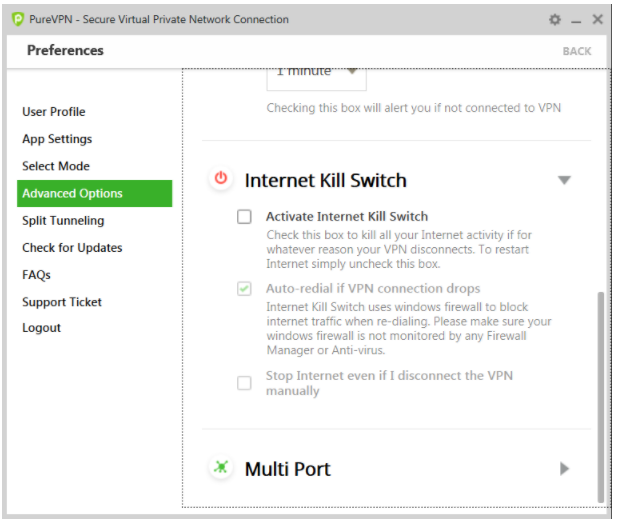This screenshot has height=523, width=618.
Task: Collapse the Internet Kill Switch section
Action: (564, 180)
